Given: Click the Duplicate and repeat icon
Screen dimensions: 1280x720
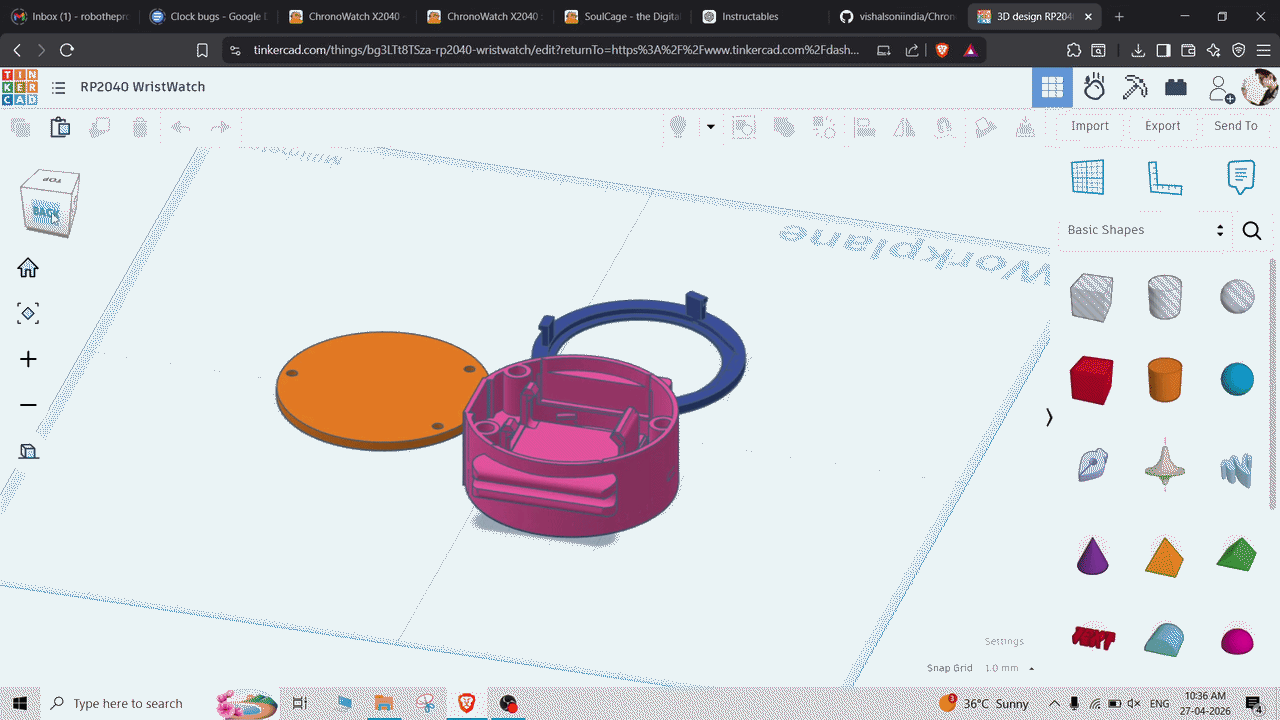Looking at the screenshot, I should [x=100, y=127].
